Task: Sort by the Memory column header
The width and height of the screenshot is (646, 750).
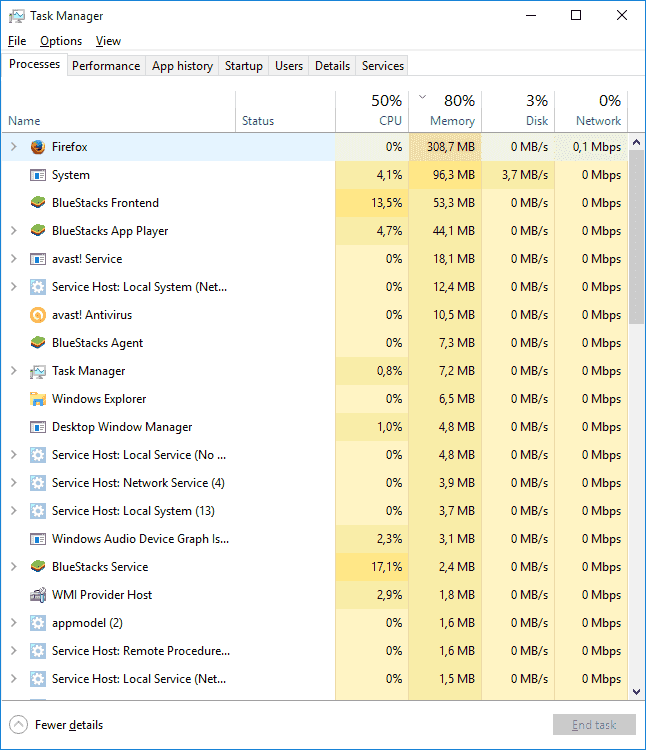Action: (445, 112)
